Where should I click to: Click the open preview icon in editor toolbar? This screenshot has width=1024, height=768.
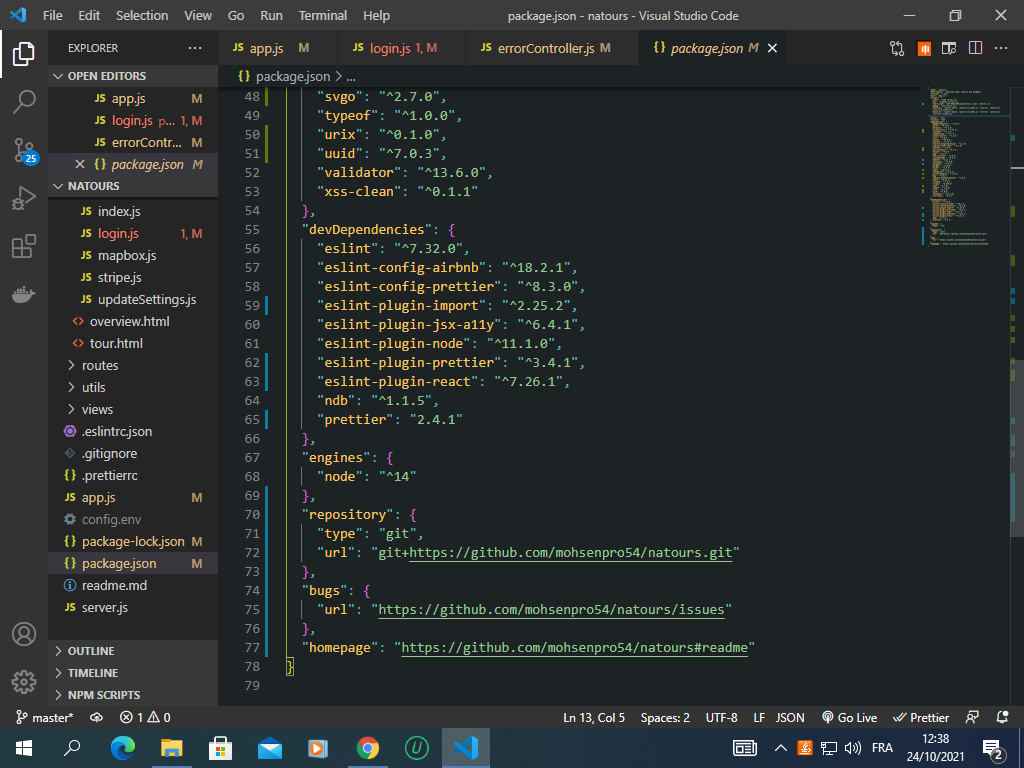point(949,48)
